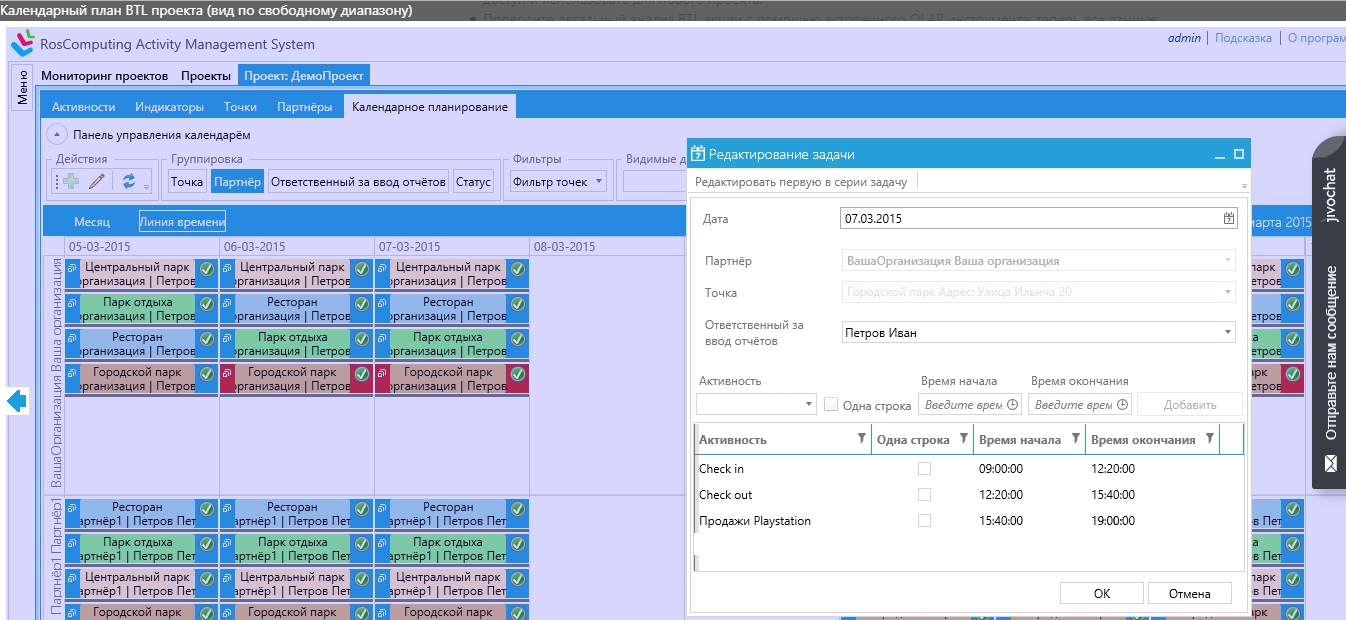Image resolution: width=1346 pixels, height=620 pixels.
Task: Select the pencil edit icon under Действия
Action: click(x=96, y=181)
